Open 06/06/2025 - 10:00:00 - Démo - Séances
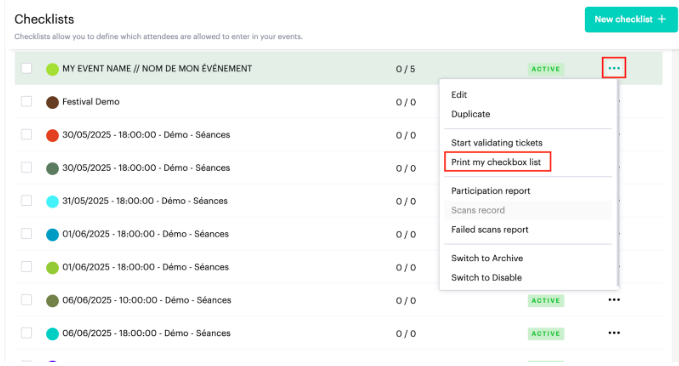The image size is (679, 366). (x=146, y=300)
